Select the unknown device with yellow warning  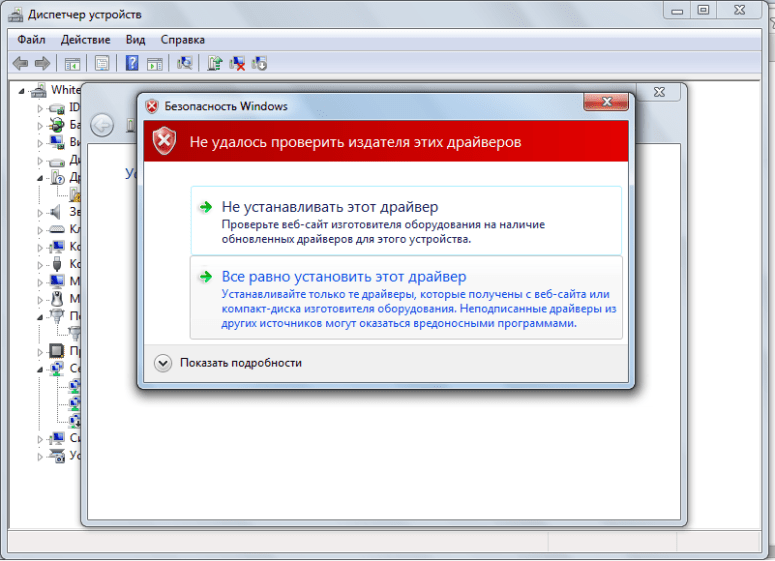pyautogui.click(x=75, y=194)
